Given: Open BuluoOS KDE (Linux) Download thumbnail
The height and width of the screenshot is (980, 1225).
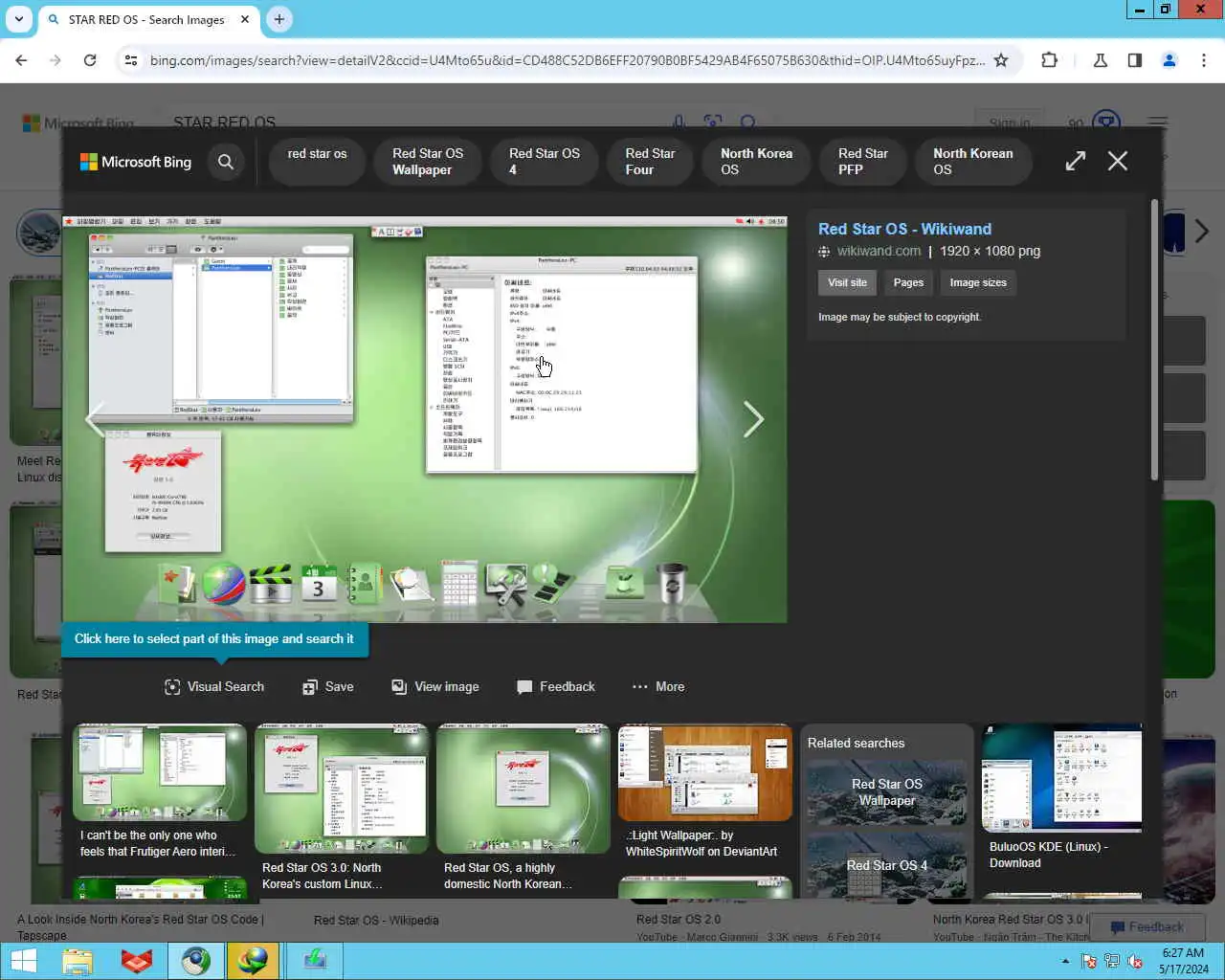Looking at the screenshot, I should [x=1062, y=778].
